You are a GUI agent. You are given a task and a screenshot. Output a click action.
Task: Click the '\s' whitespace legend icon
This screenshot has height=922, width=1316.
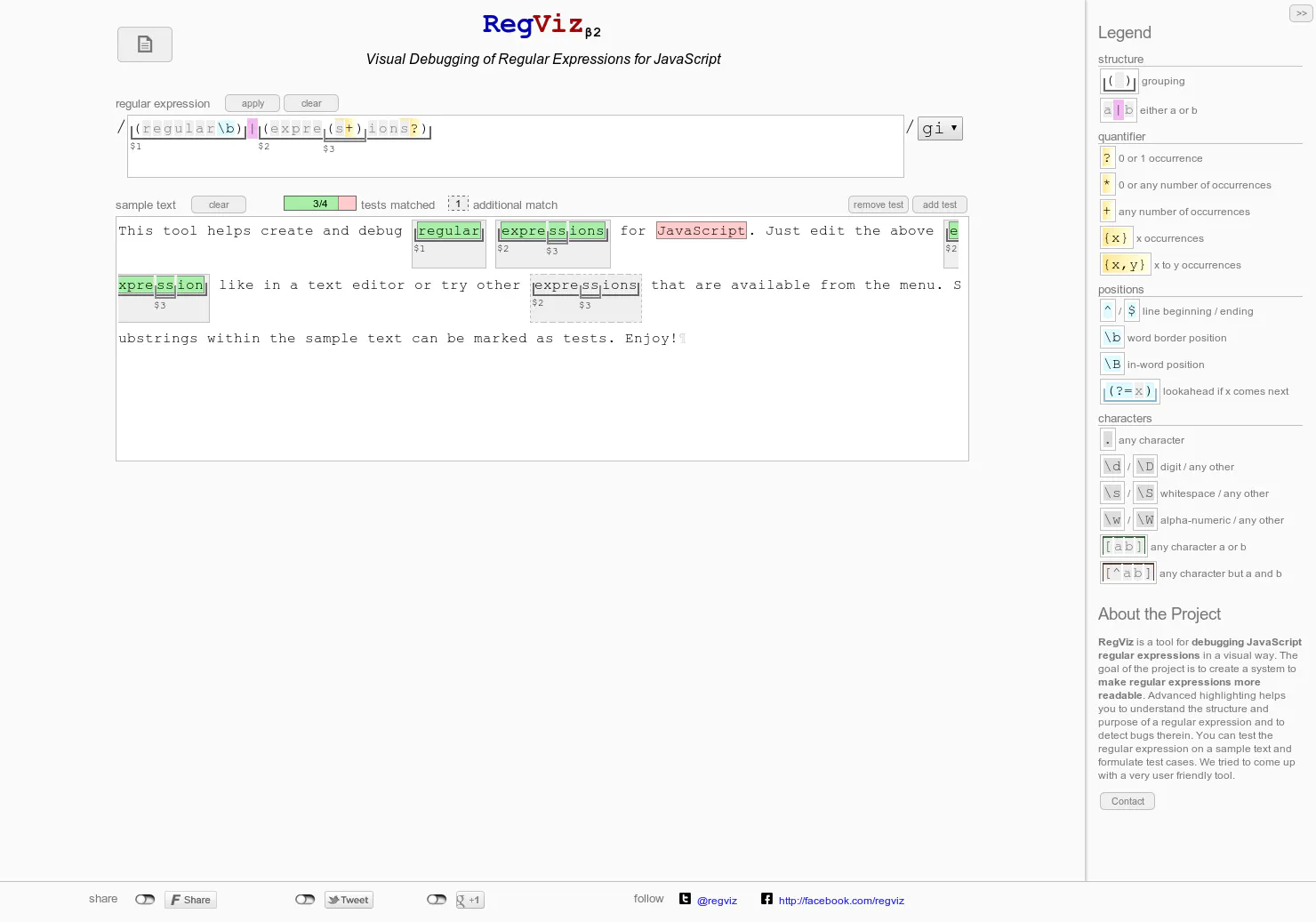pyautogui.click(x=1112, y=493)
